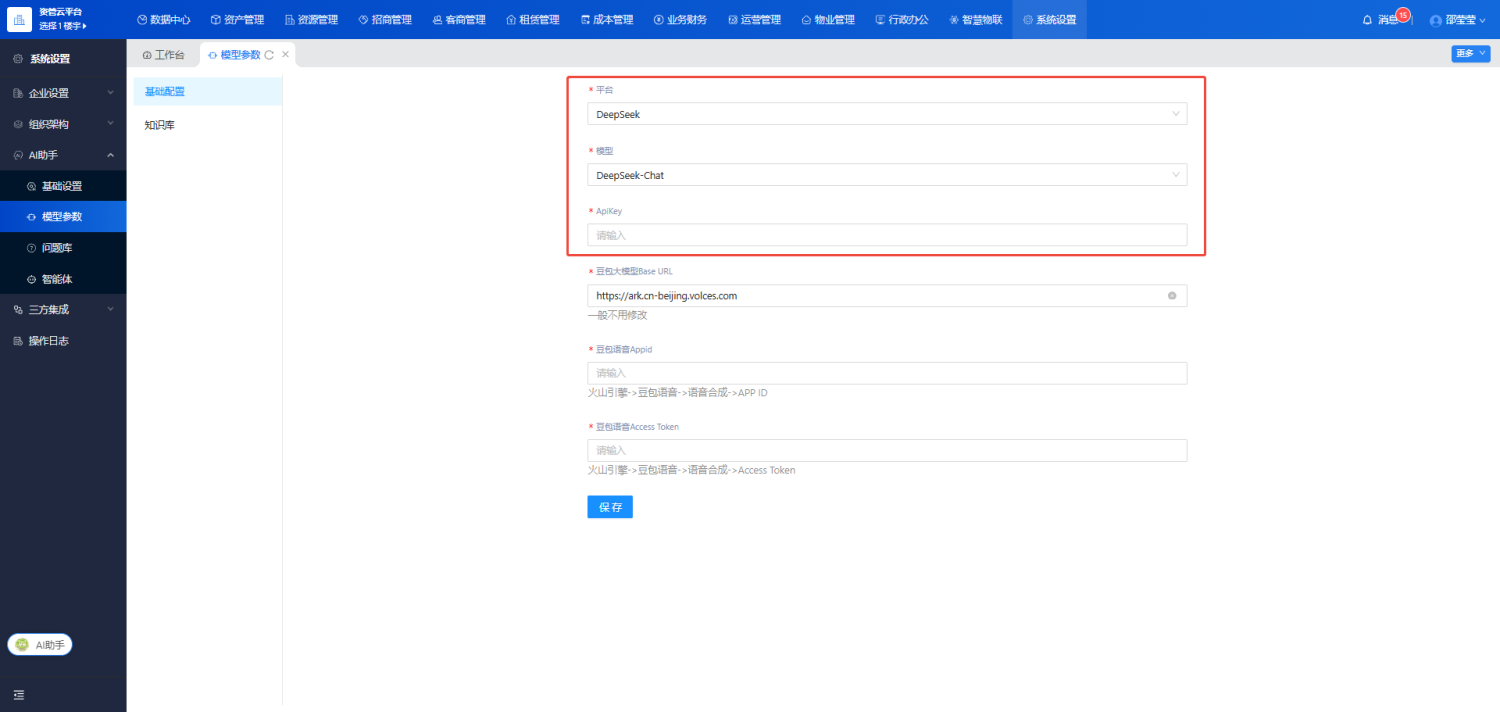Click the platform logo icon

coord(20,19)
